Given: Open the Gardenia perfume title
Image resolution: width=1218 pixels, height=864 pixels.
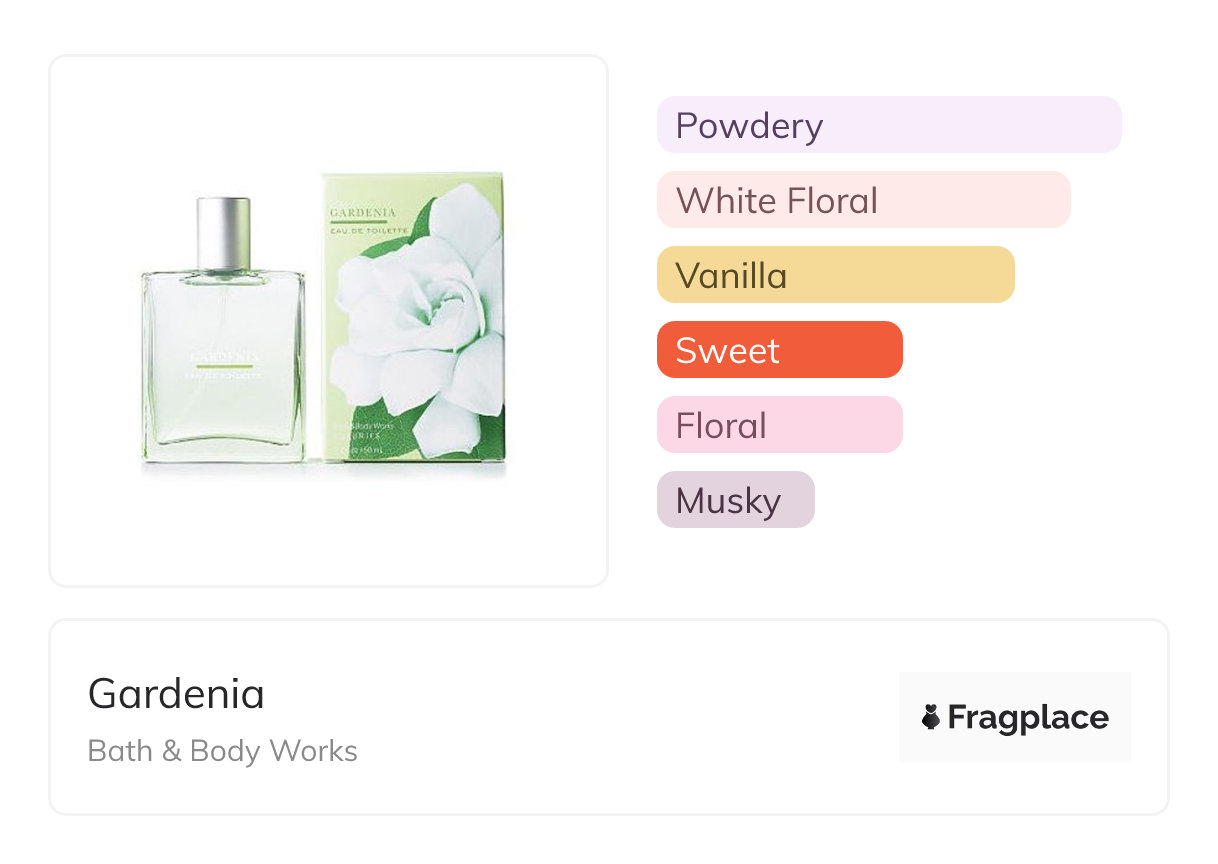Looking at the screenshot, I should (x=176, y=693).
